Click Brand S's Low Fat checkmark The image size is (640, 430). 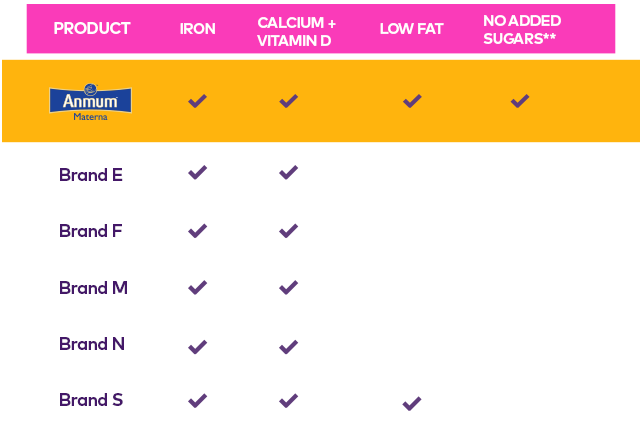(412, 403)
